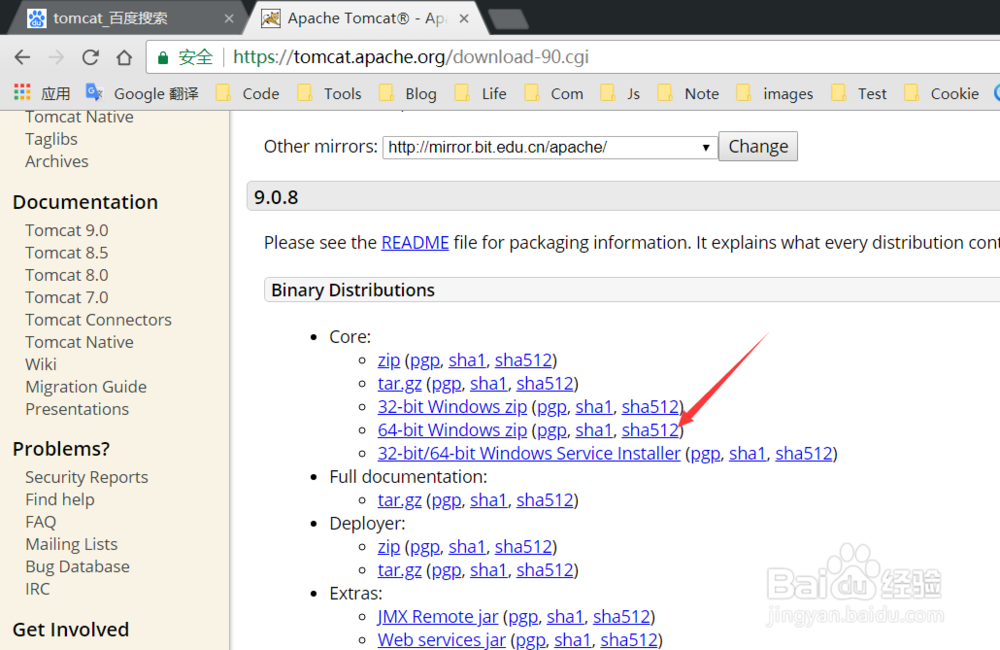Open Tomcat Native under Documentation
This screenshot has height=650, width=1000.
pyautogui.click(x=80, y=342)
